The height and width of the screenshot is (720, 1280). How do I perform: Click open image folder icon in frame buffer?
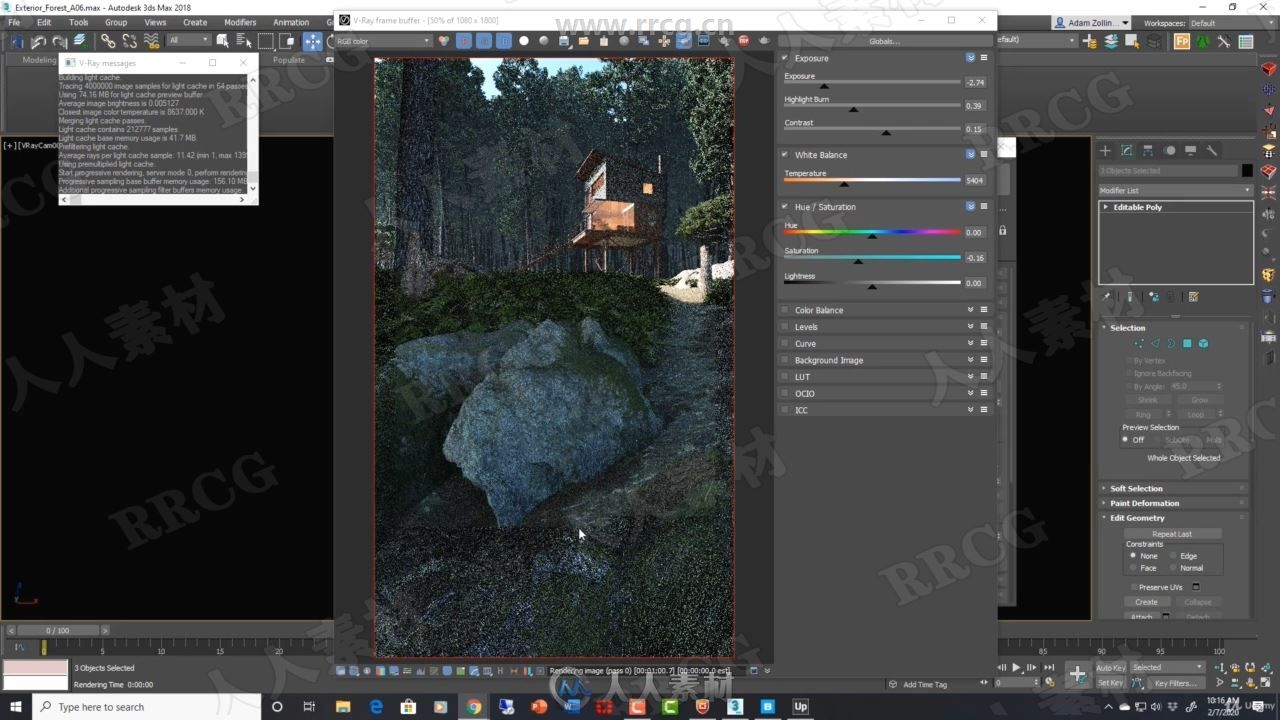(584, 41)
